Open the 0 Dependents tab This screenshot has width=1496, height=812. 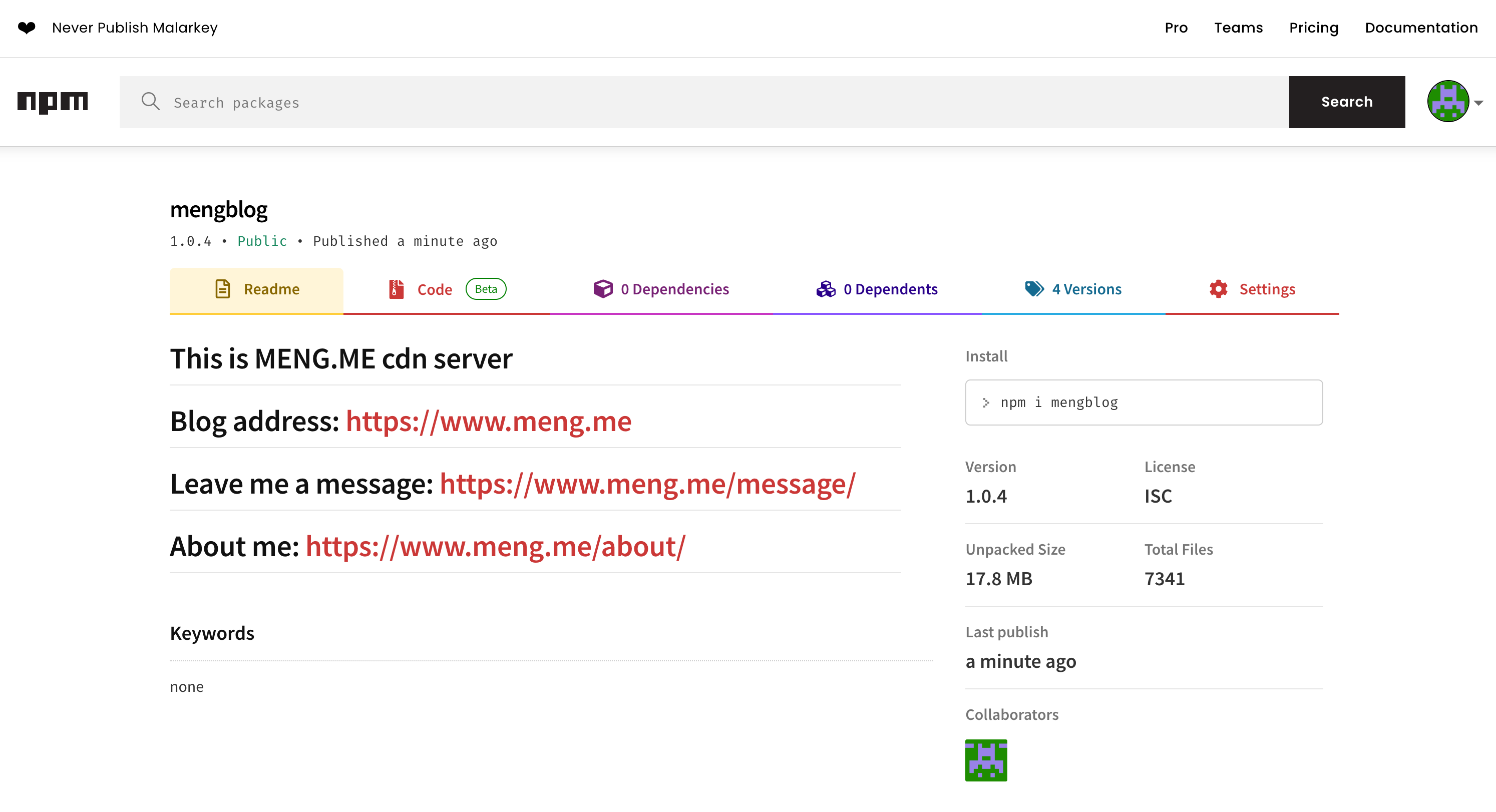[x=877, y=290]
